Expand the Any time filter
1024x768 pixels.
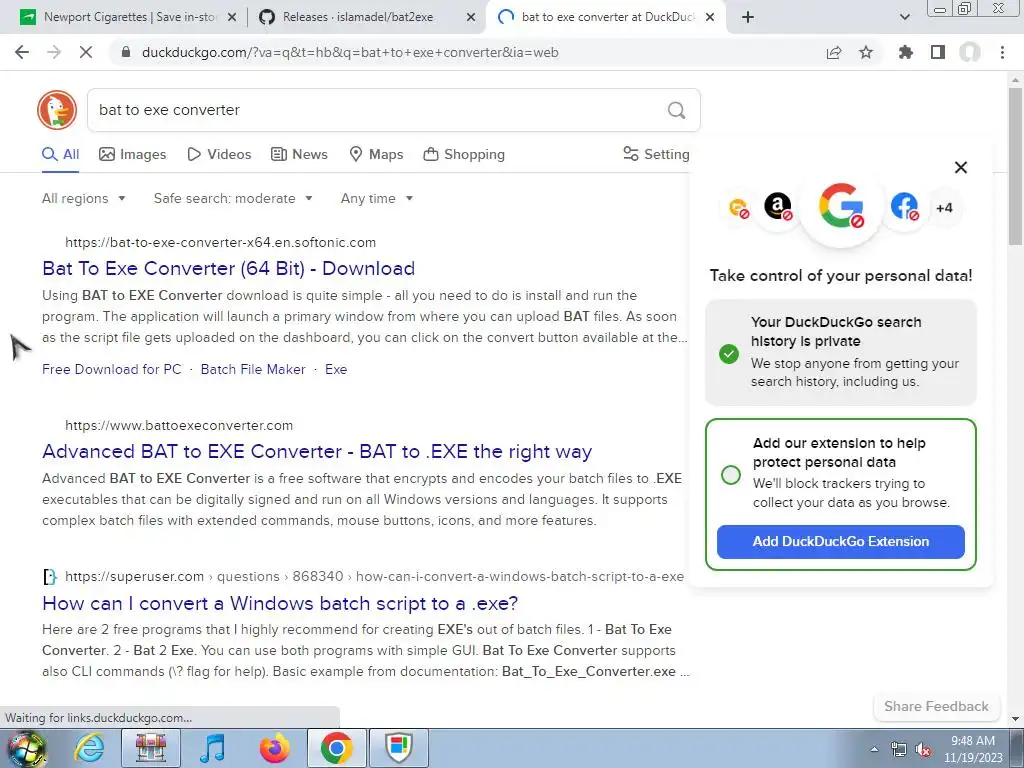[x=377, y=199]
